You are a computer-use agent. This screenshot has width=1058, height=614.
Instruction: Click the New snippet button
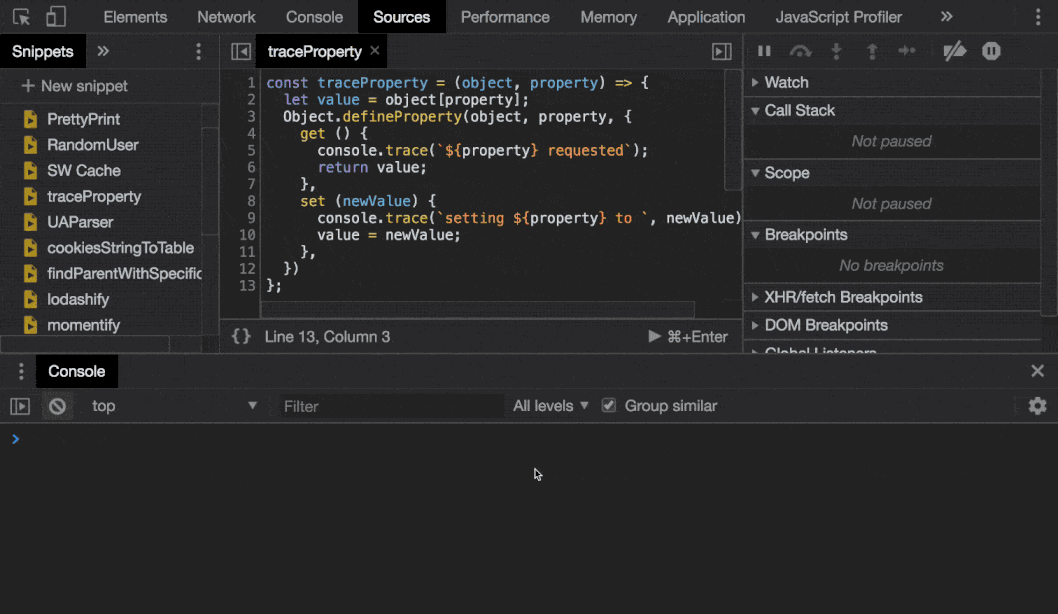point(75,86)
